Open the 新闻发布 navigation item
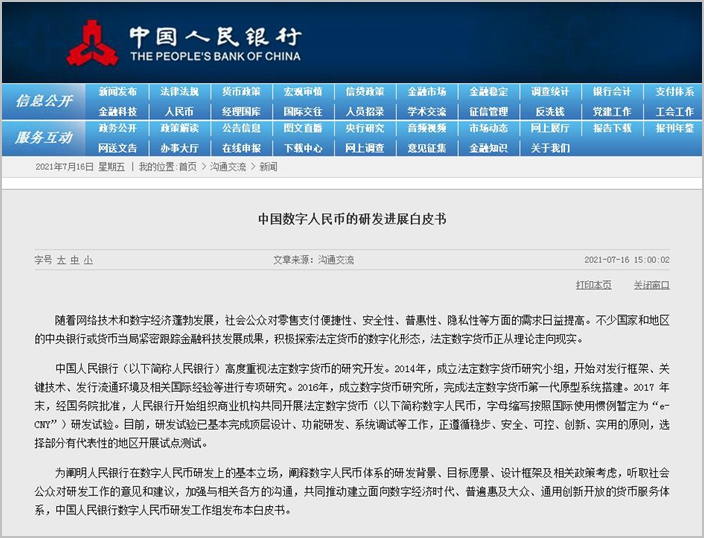The width and height of the screenshot is (704, 538). (x=118, y=92)
